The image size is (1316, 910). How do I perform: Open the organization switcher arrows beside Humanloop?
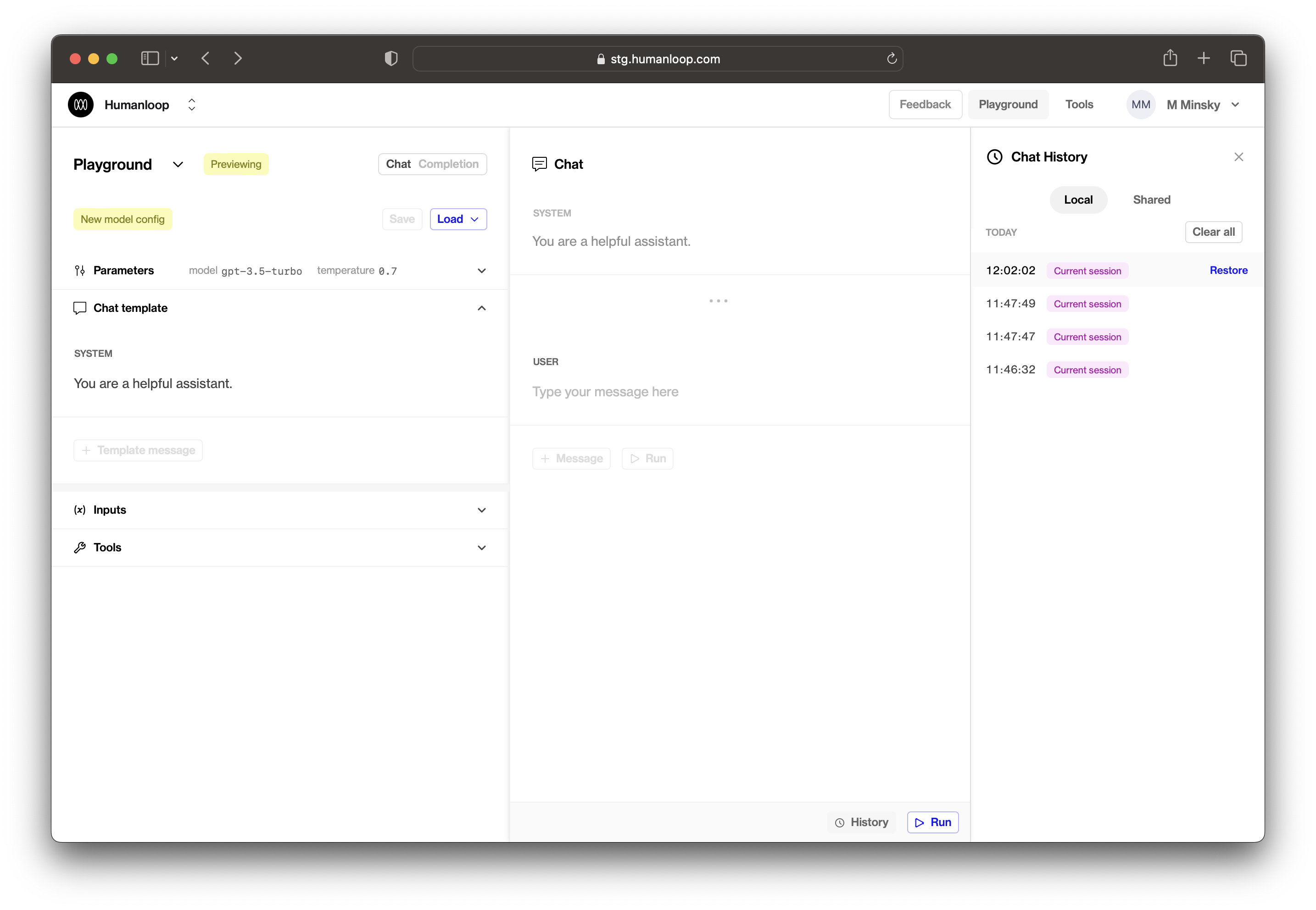(x=192, y=105)
